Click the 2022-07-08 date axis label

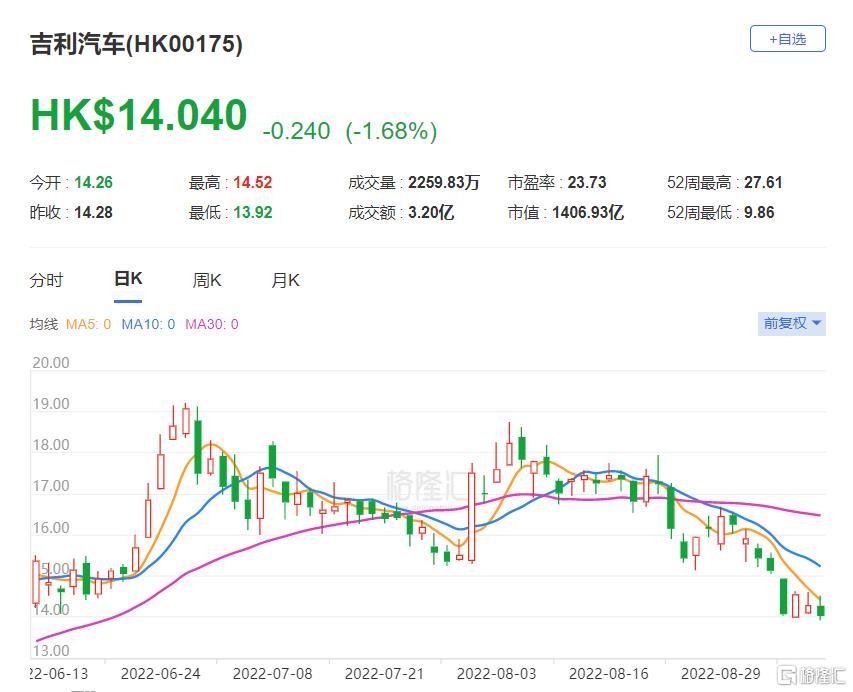(273, 674)
